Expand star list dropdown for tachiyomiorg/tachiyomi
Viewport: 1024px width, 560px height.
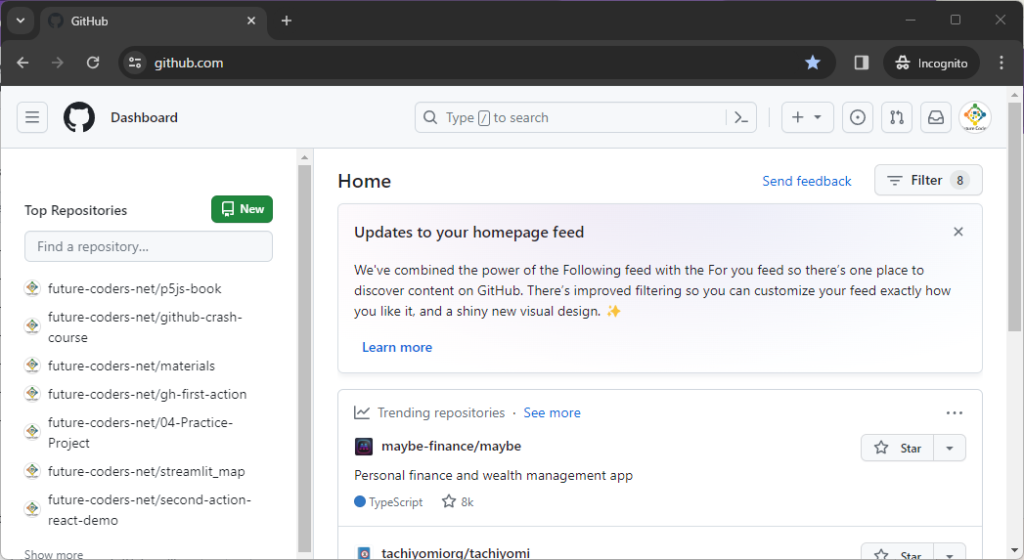950,554
